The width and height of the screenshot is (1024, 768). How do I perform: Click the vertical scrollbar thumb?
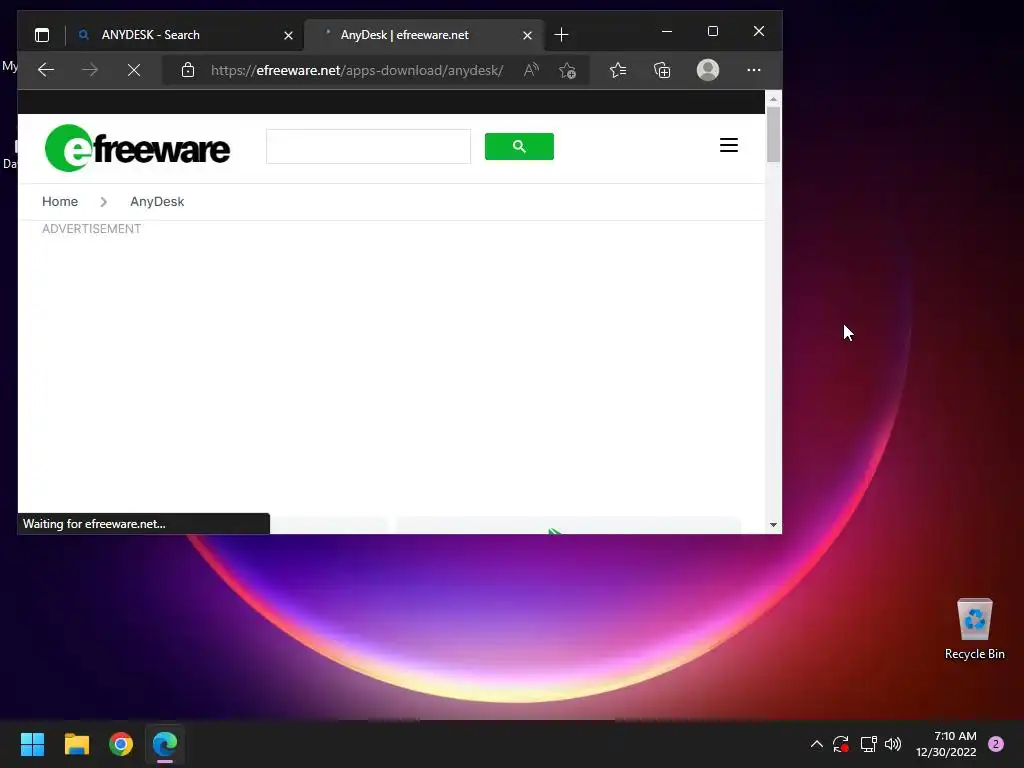[x=773, y=134]
